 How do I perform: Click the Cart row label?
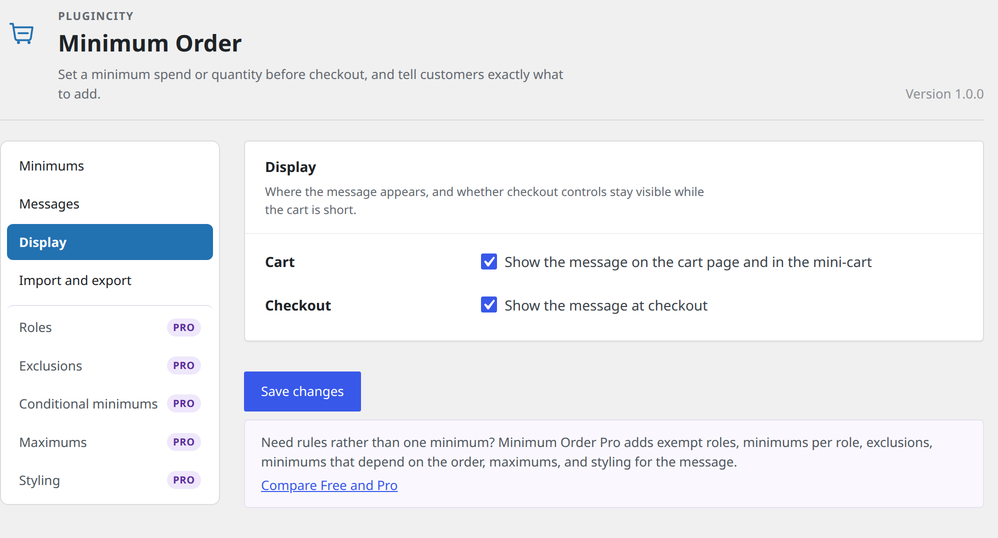click(x=279, y=262)
